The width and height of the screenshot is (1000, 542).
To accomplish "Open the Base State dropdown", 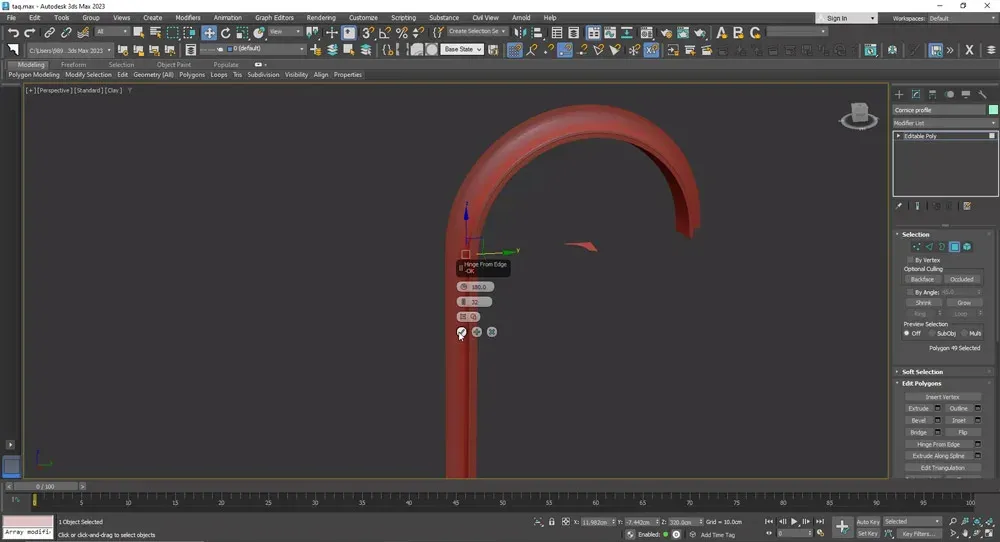I will [x=463, y=49].
